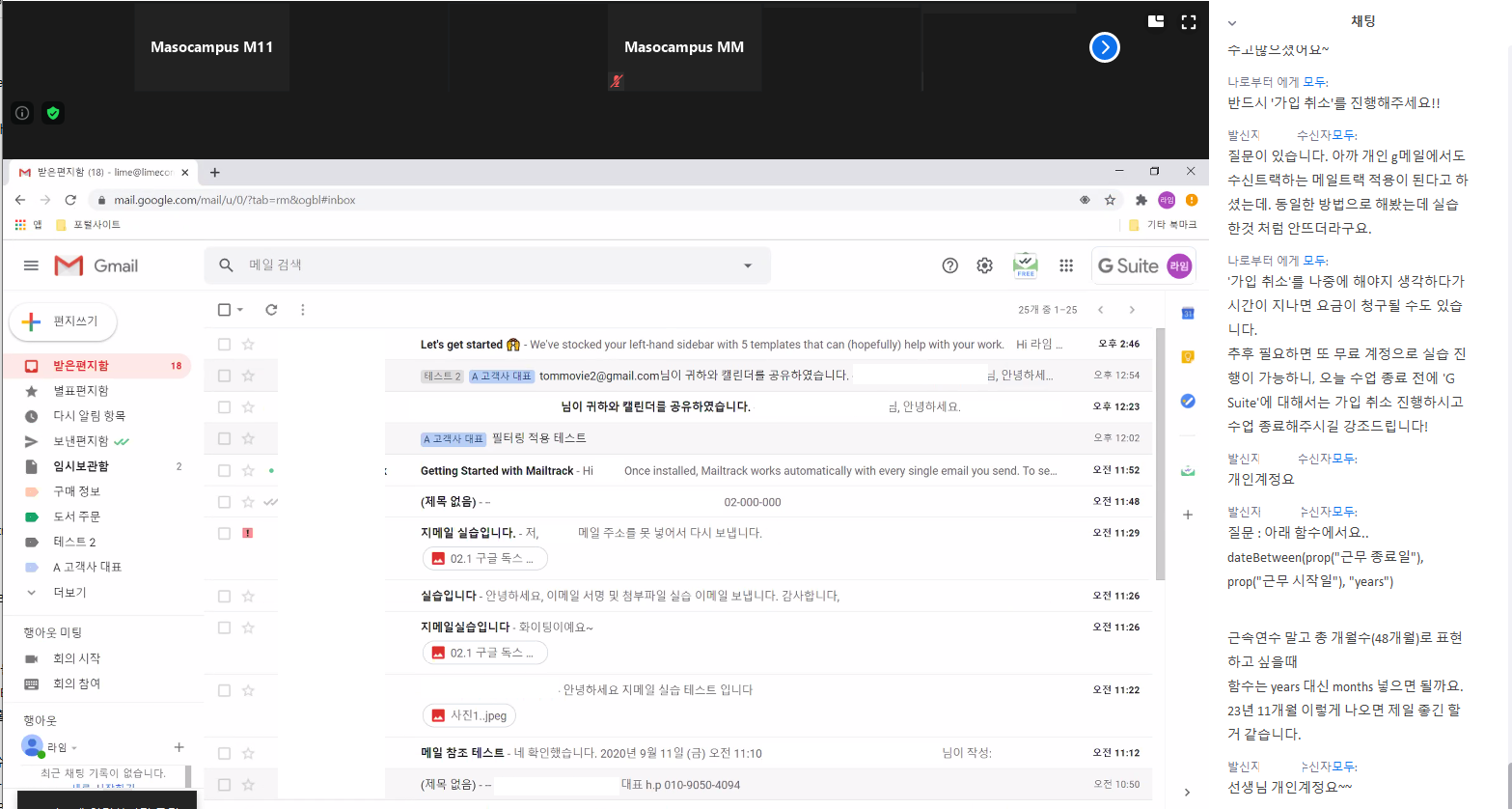Open Google apps grid launcher

point(1065,265)
